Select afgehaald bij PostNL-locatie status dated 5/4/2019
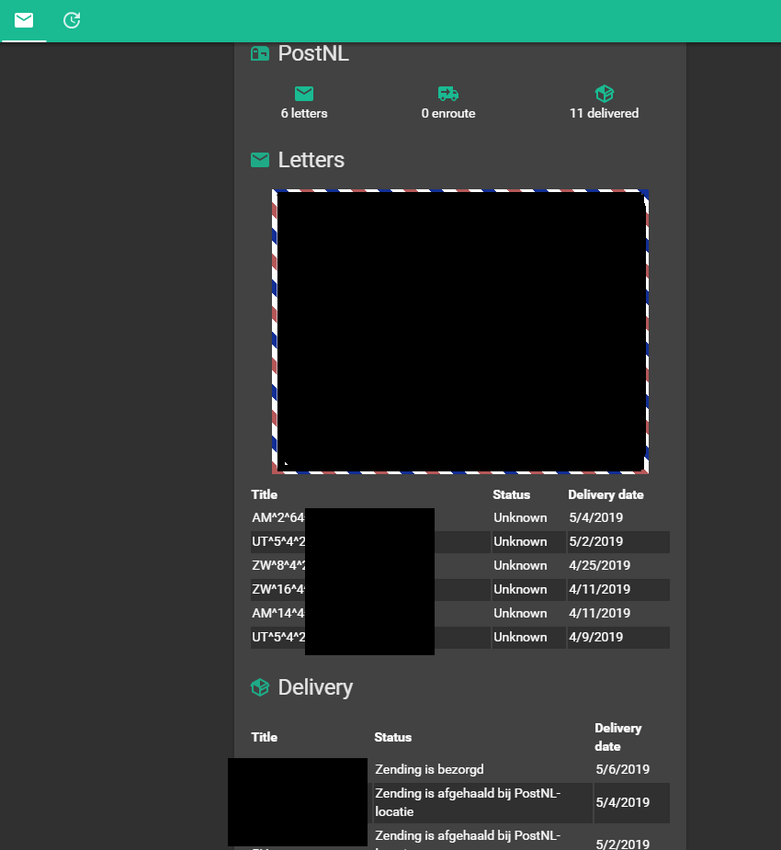The height and width of the screenshot is (850, 781). click(x=468, y=802)
